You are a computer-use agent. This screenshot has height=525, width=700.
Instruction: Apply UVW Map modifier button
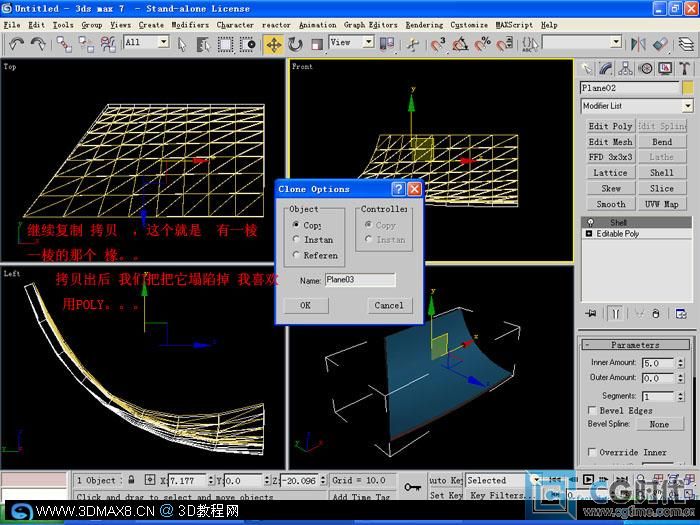click(x=661, y=204)
